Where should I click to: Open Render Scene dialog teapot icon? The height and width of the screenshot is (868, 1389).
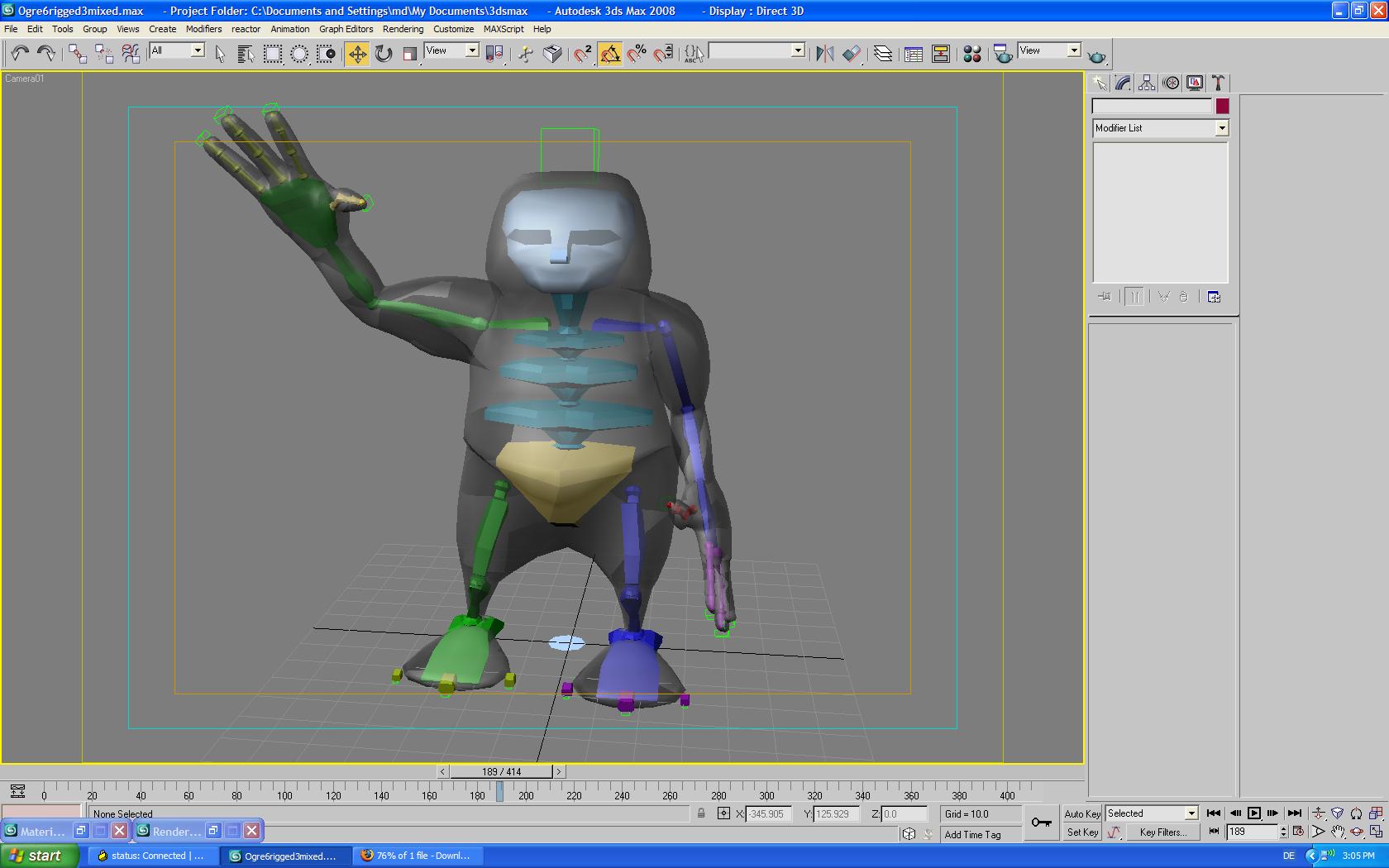click(1003, 54)
